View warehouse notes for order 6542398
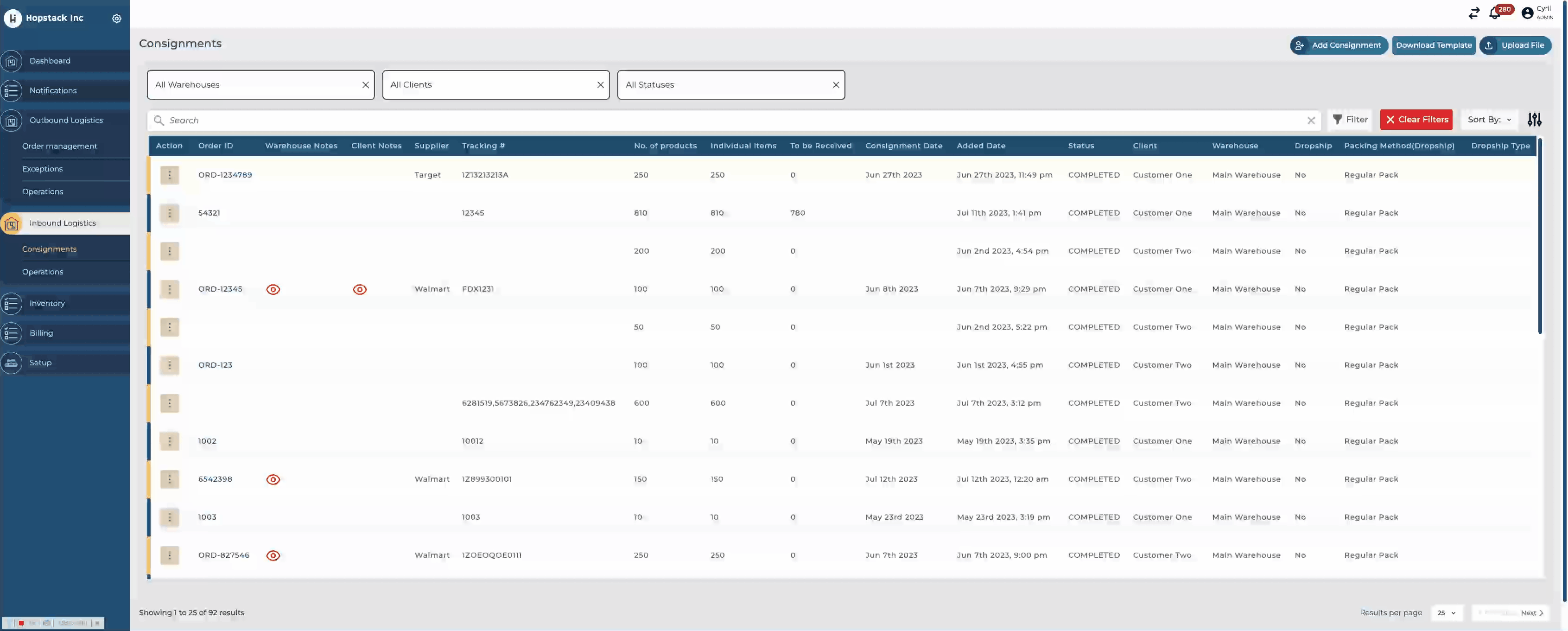Screen dimensions: 1568x631 273,479
